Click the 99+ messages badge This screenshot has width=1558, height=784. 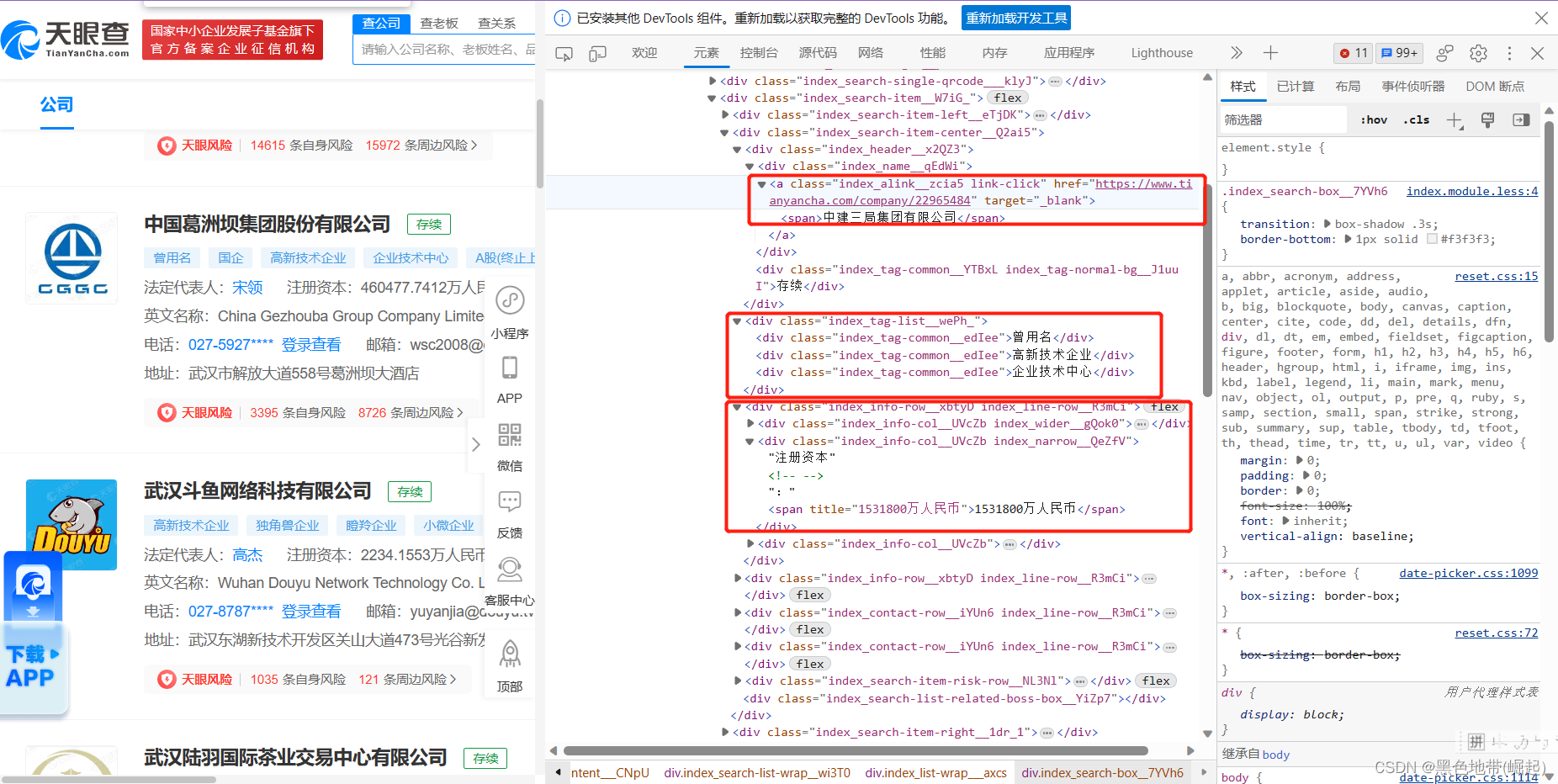click(1400, 53)
